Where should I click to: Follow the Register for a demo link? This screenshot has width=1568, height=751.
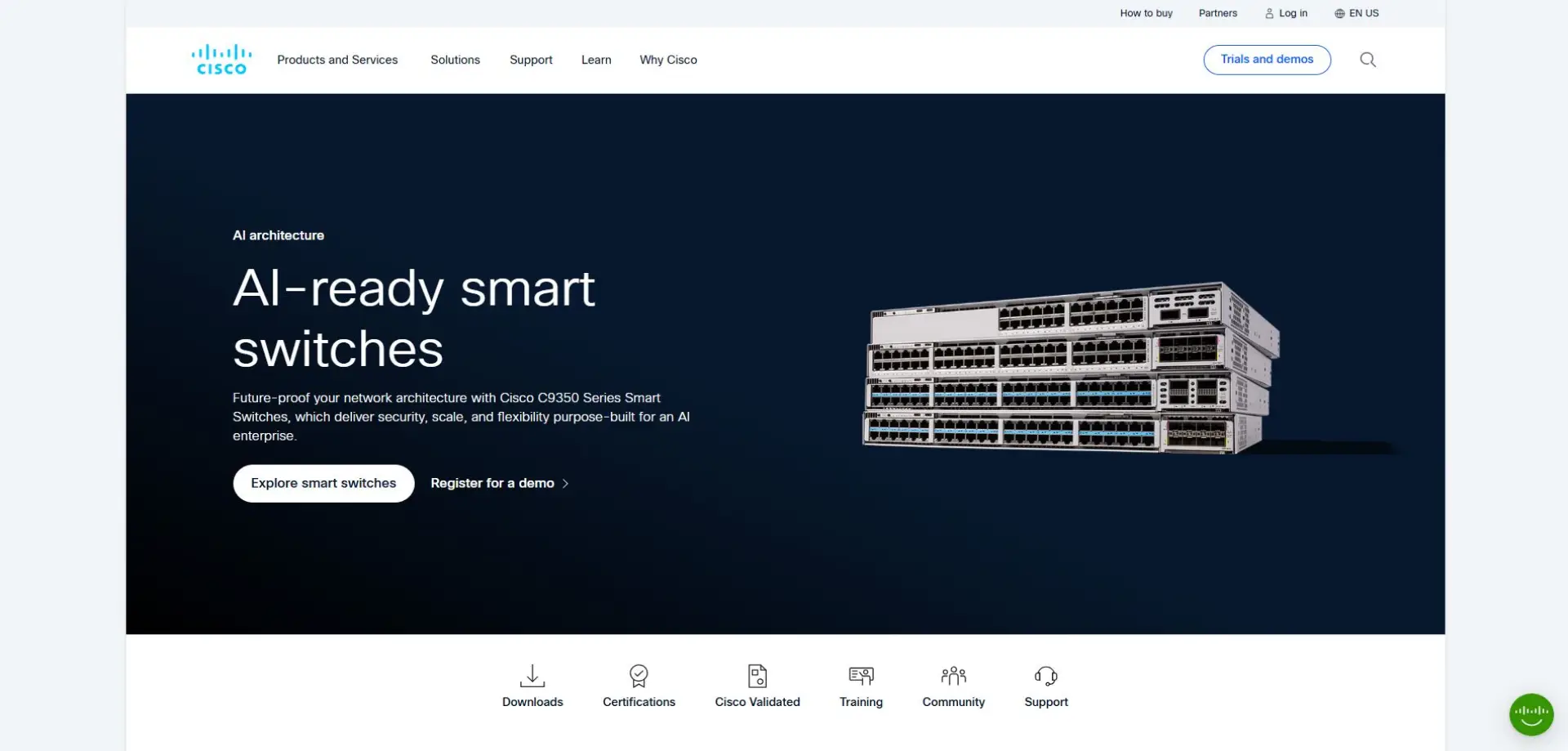click(492, 483)
